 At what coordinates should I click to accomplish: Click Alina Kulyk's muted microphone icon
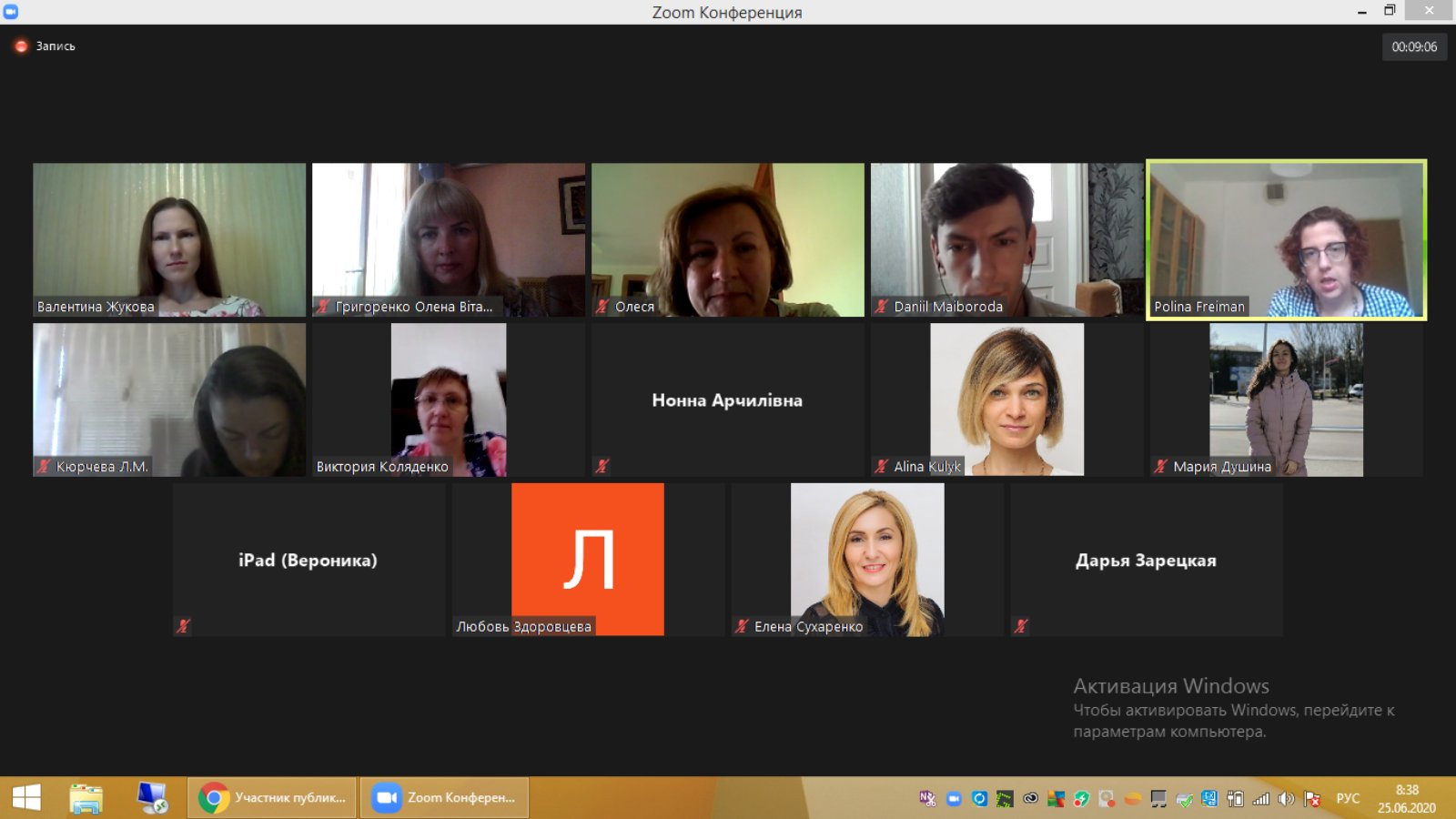point(882,467)
